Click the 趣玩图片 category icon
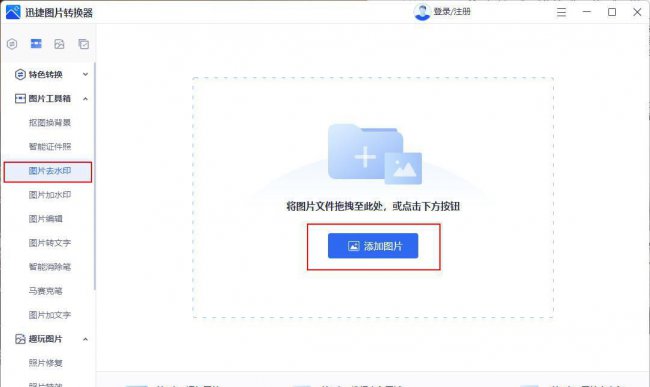Screen dimensions: 650x387 coord(20,339)
